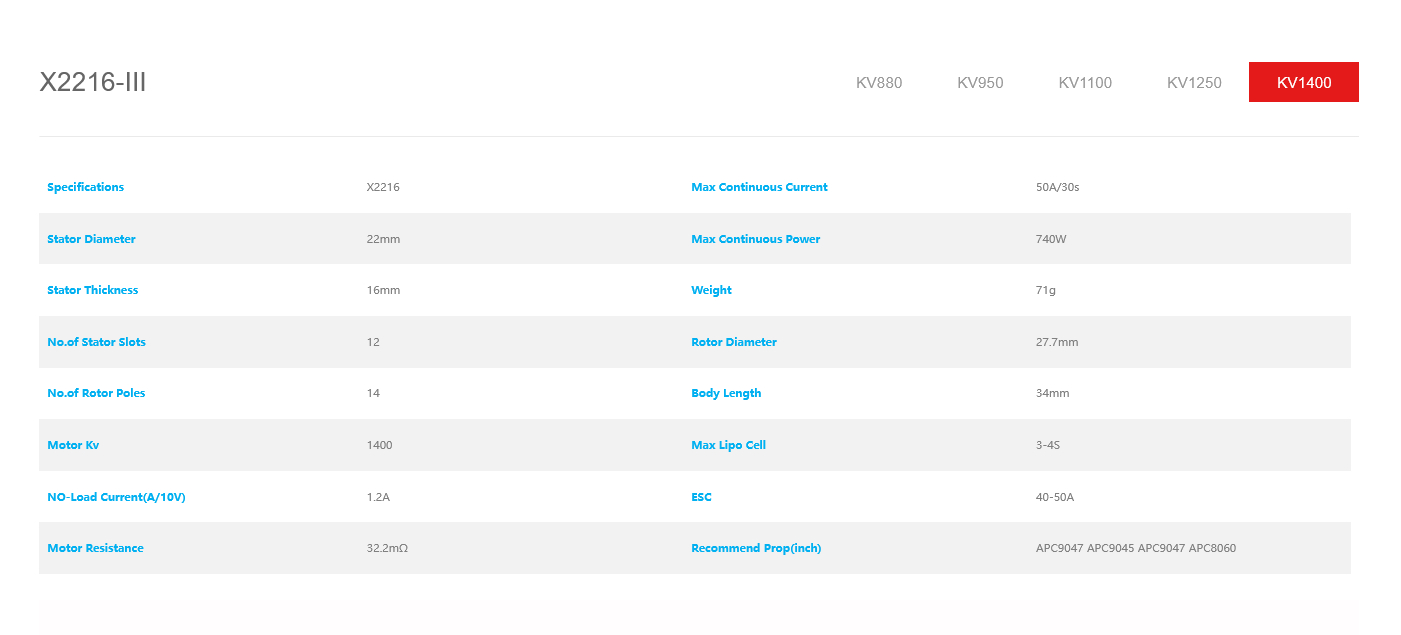The image size is (1401, 635).
Task: Select the Weight label
Action: (x=711, y=290)
